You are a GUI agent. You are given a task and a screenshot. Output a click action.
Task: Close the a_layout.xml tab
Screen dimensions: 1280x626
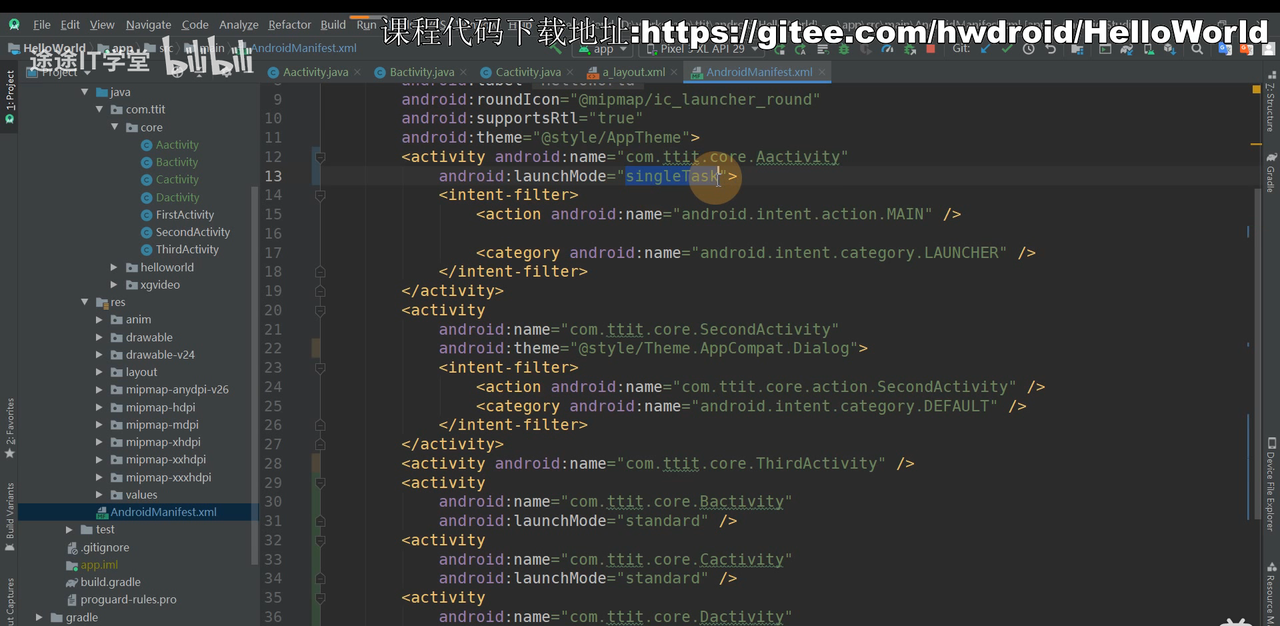point(675,72)
